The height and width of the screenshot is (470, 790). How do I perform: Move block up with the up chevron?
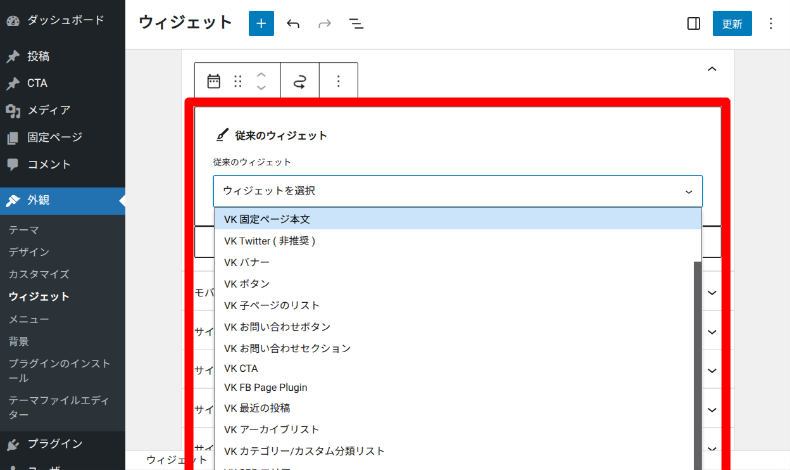[x=261, y=75]
